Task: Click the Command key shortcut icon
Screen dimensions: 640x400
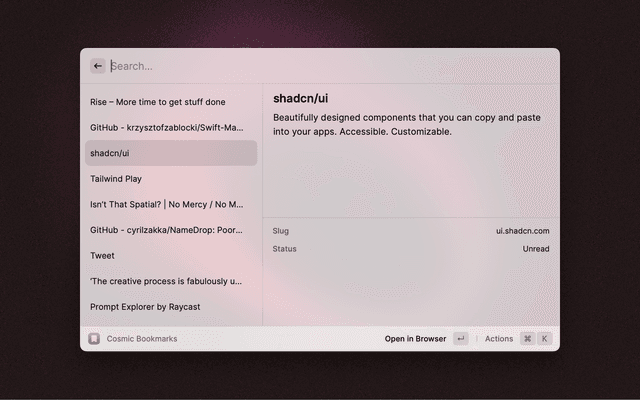Action: [x=527, y=339]
